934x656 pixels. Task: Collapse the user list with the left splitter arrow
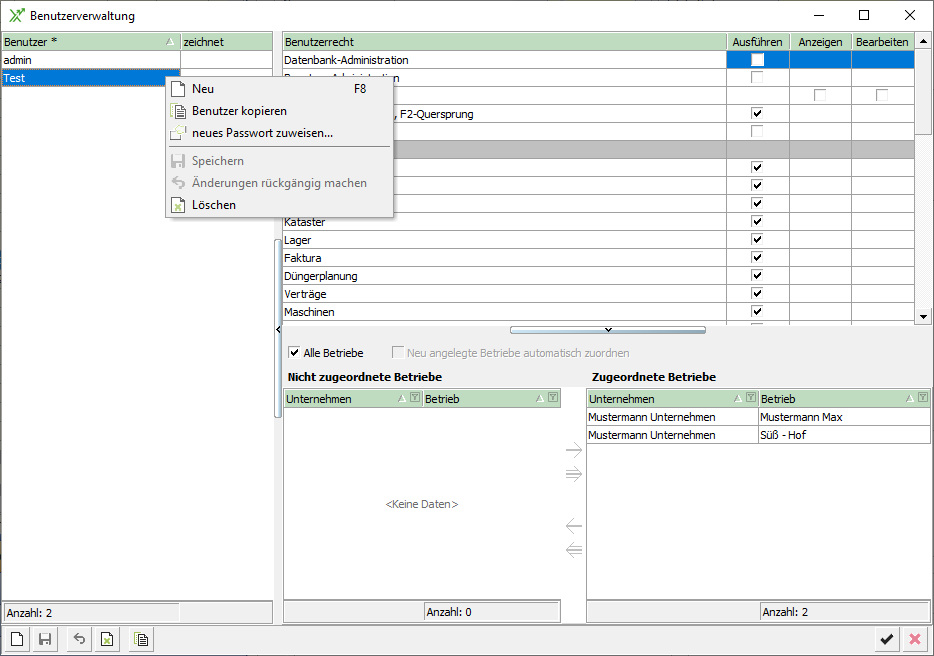tap(278, 329)
